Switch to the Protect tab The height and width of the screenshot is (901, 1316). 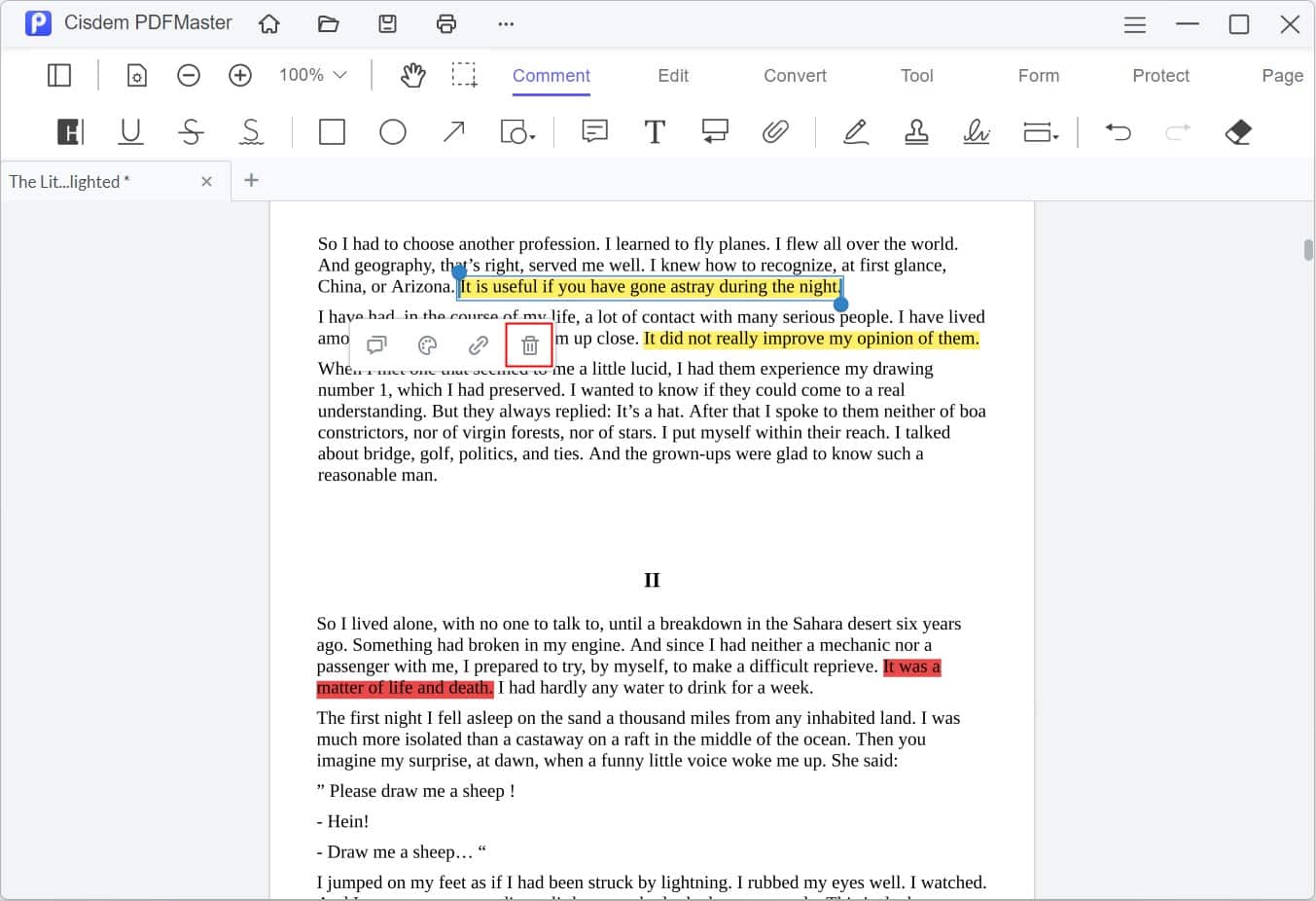click(x=1160, y=75)
